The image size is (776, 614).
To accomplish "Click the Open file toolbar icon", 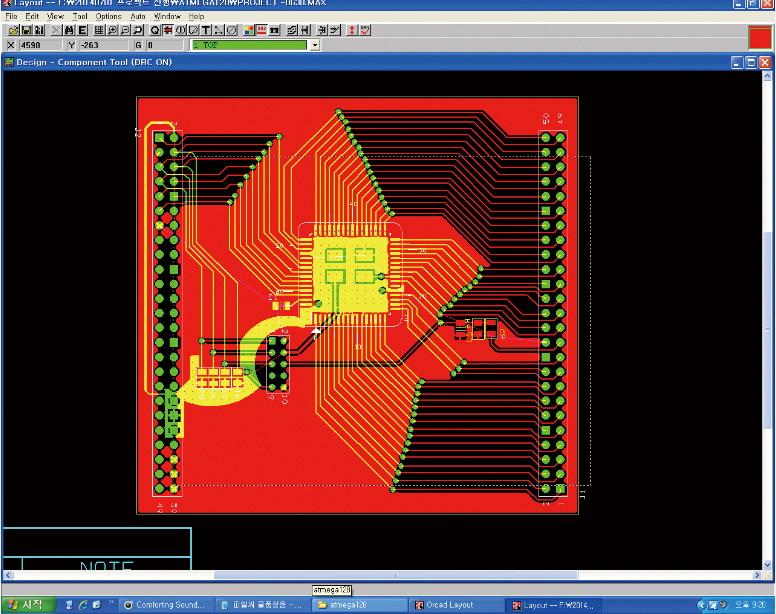I will tap(14, 30).
